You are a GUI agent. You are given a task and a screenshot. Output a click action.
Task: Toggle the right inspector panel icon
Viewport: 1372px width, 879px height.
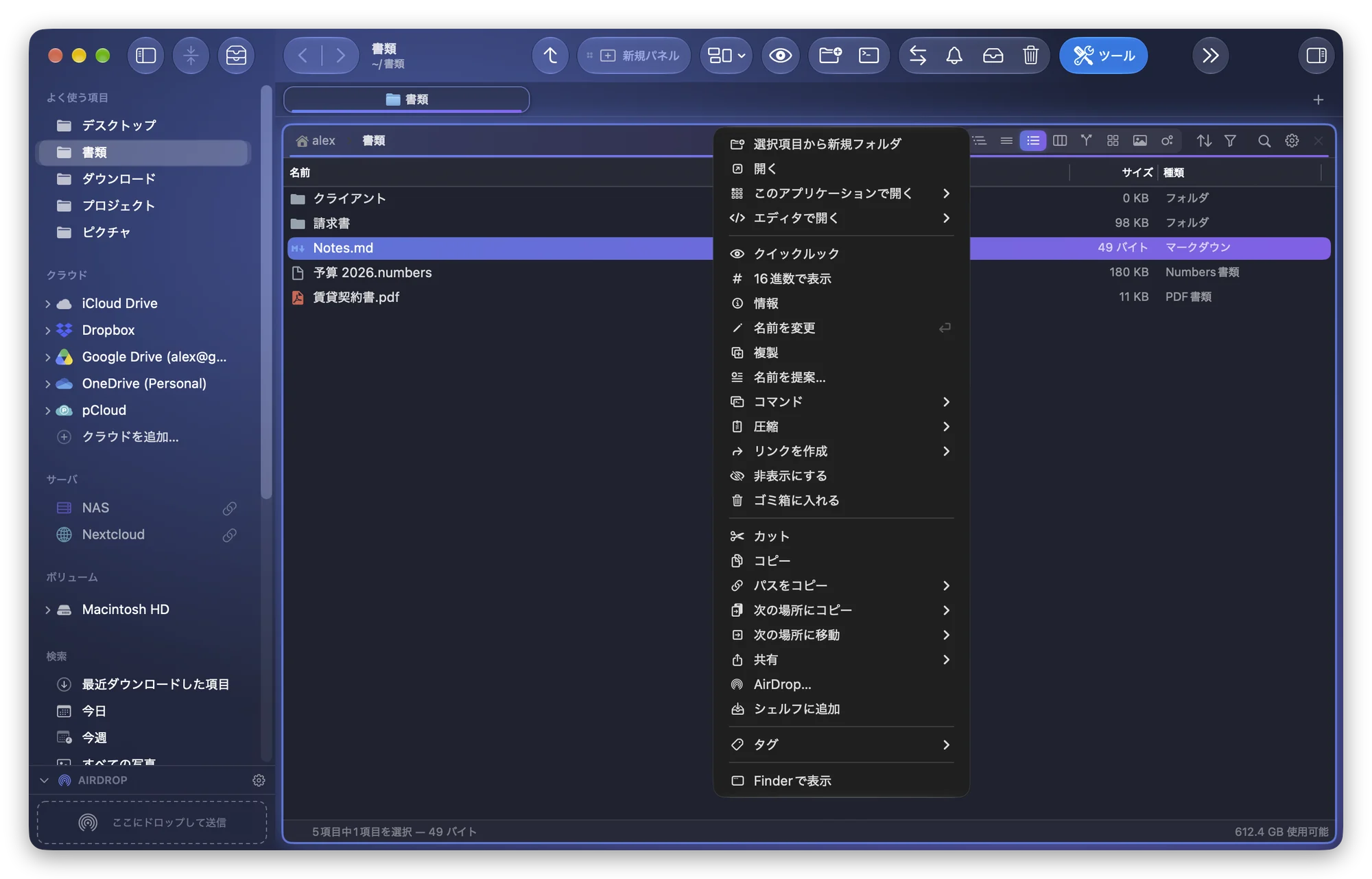click(x=1316, y=55)
